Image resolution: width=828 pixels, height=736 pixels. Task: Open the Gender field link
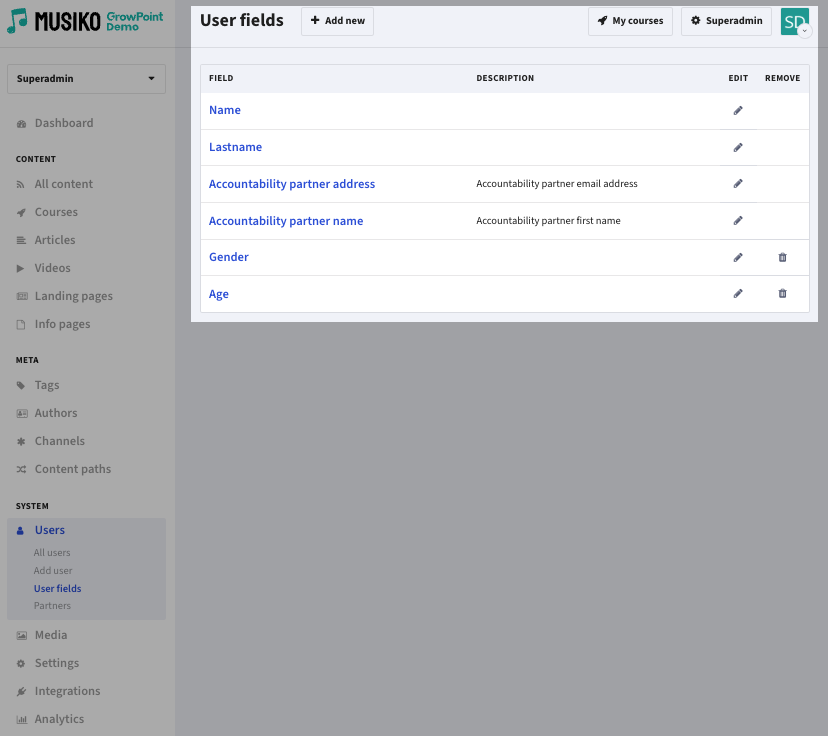228,257
